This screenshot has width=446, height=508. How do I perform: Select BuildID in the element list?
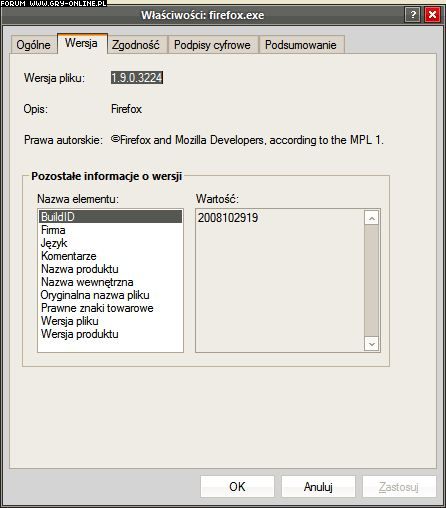pos(110,217)
